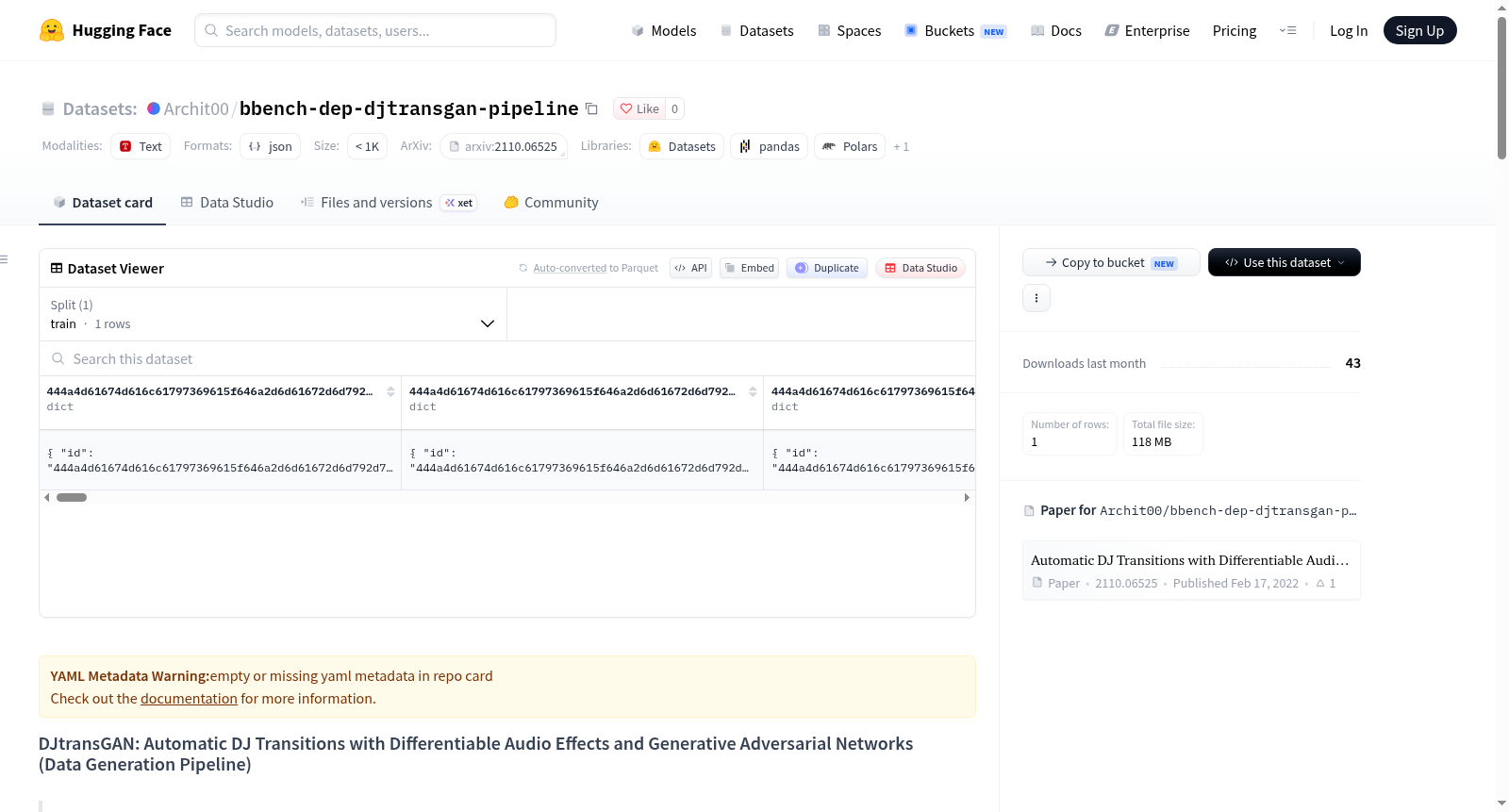Switch to the Dataset card tab
Screen dimensions: 1509x812
(102, 203)
